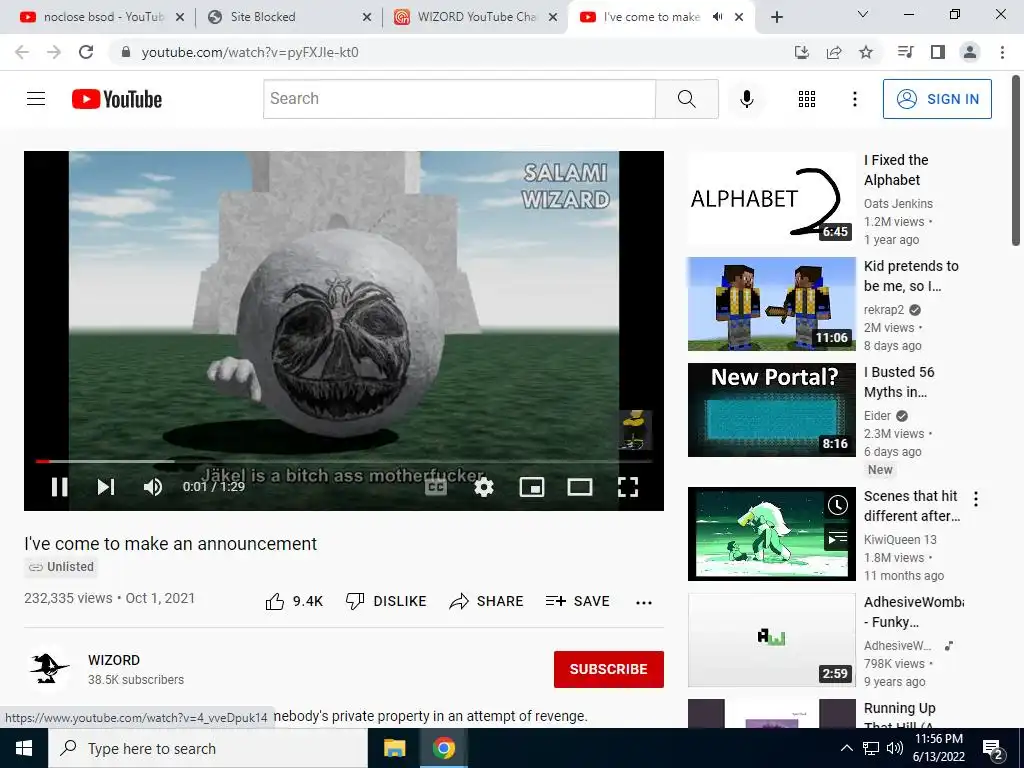Screen dimensions: 1024x768
Task: Open YouTube apps grid
Action: 807,99
